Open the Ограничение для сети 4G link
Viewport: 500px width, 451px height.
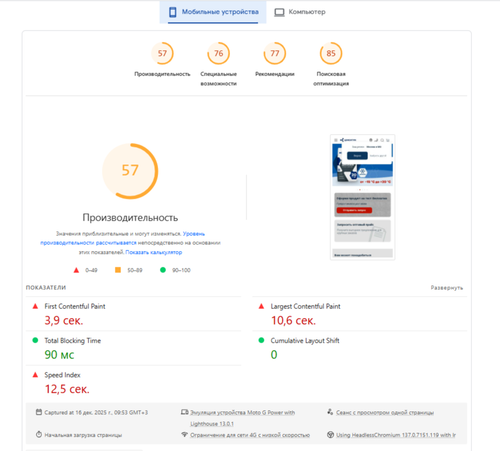[x=250, y=435]
